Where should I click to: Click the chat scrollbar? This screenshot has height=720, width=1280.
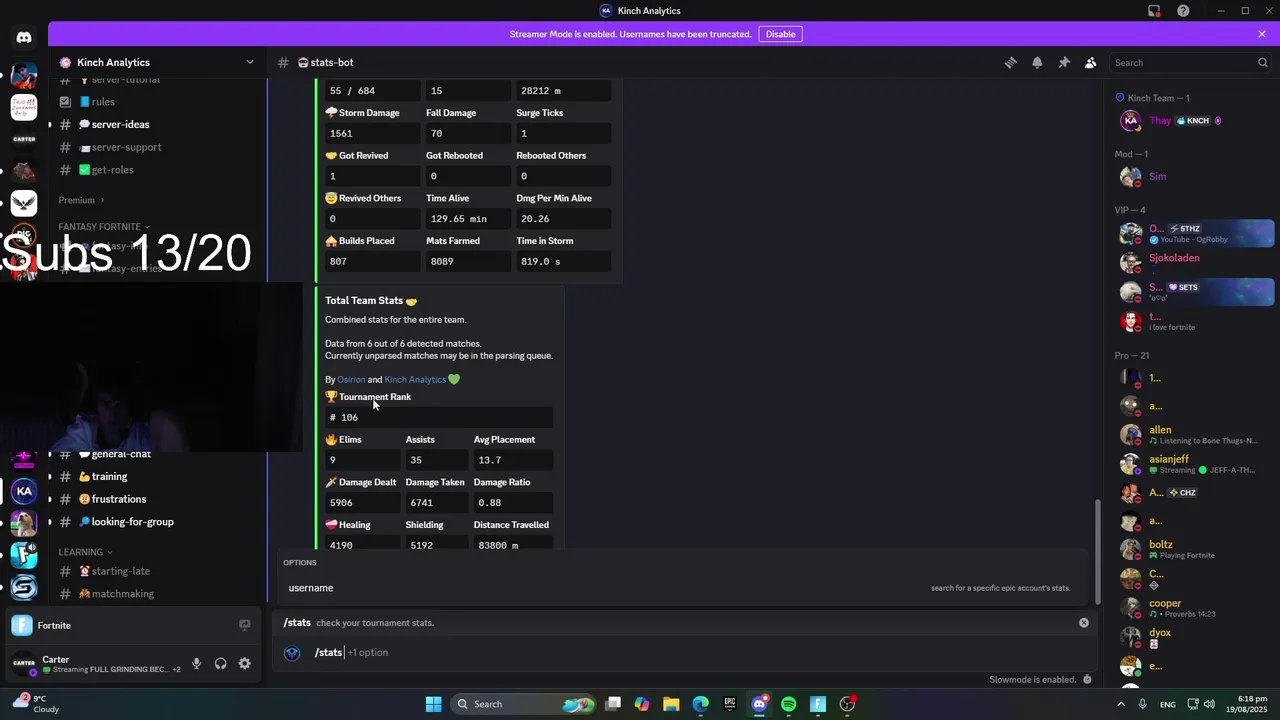pos(1098,550)
